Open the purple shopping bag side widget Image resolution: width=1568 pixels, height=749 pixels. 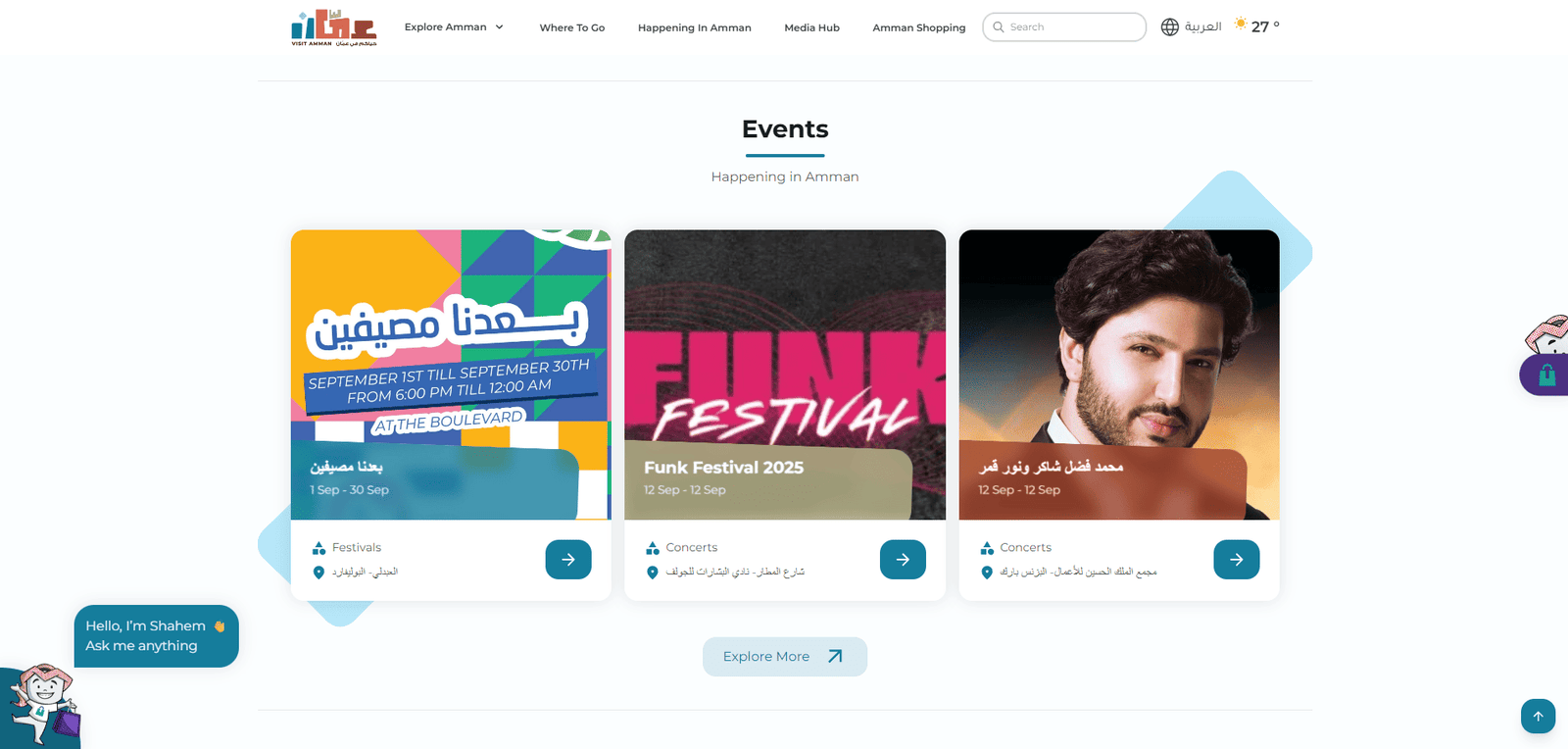coord(1545,374)
